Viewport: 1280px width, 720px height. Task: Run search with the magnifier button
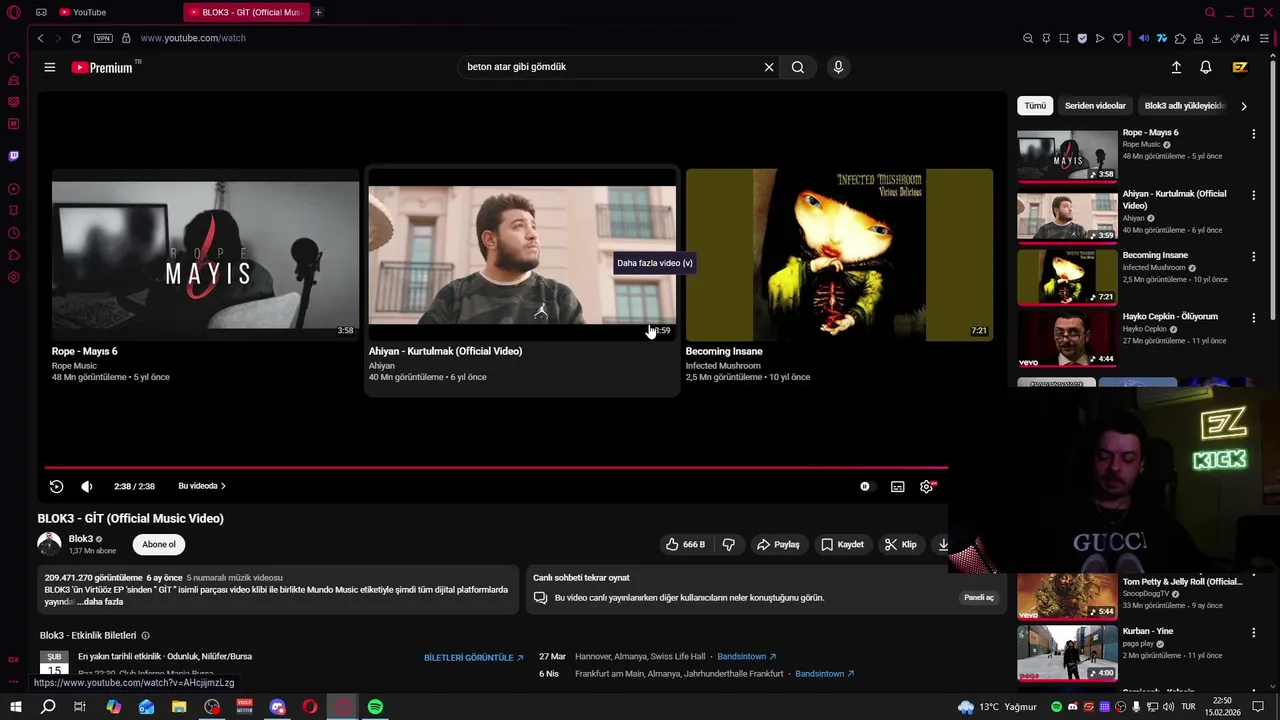[798, 67]
